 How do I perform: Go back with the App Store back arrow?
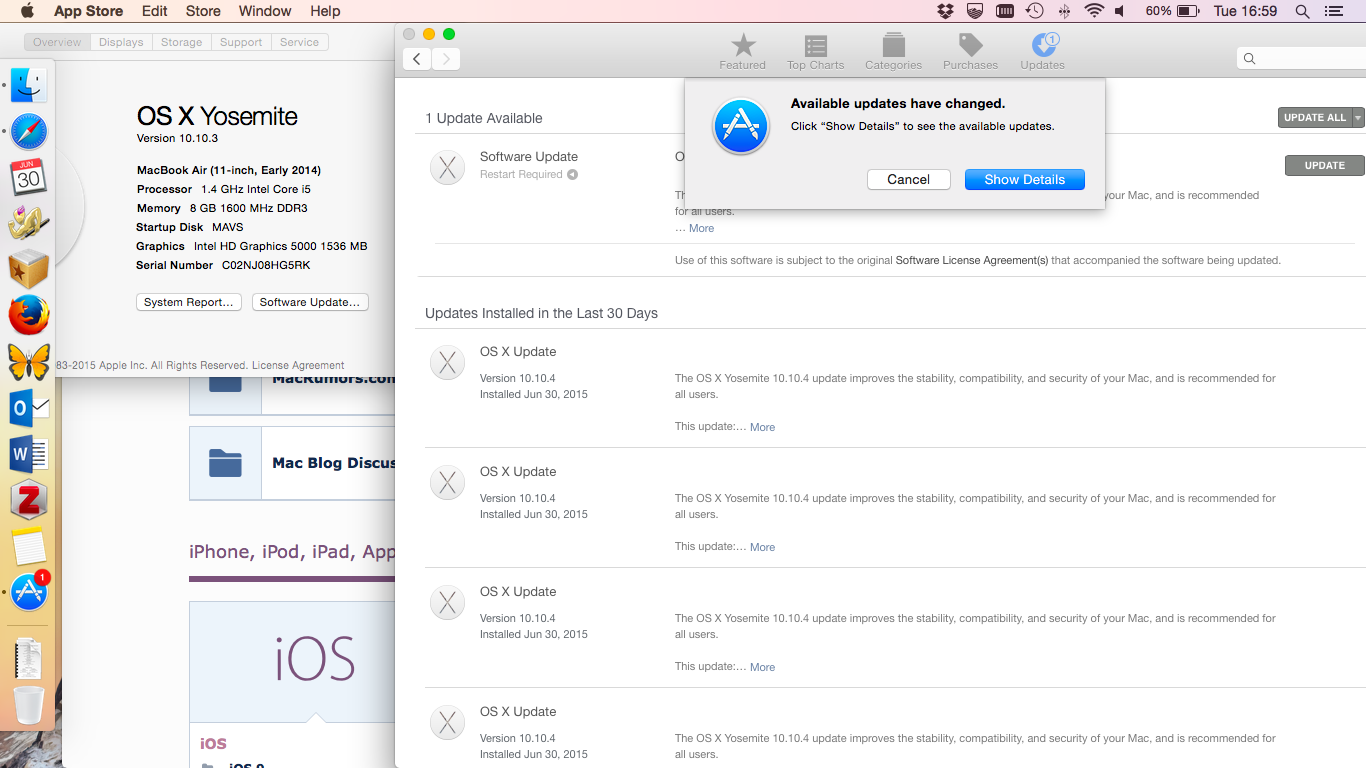(417, 59)
